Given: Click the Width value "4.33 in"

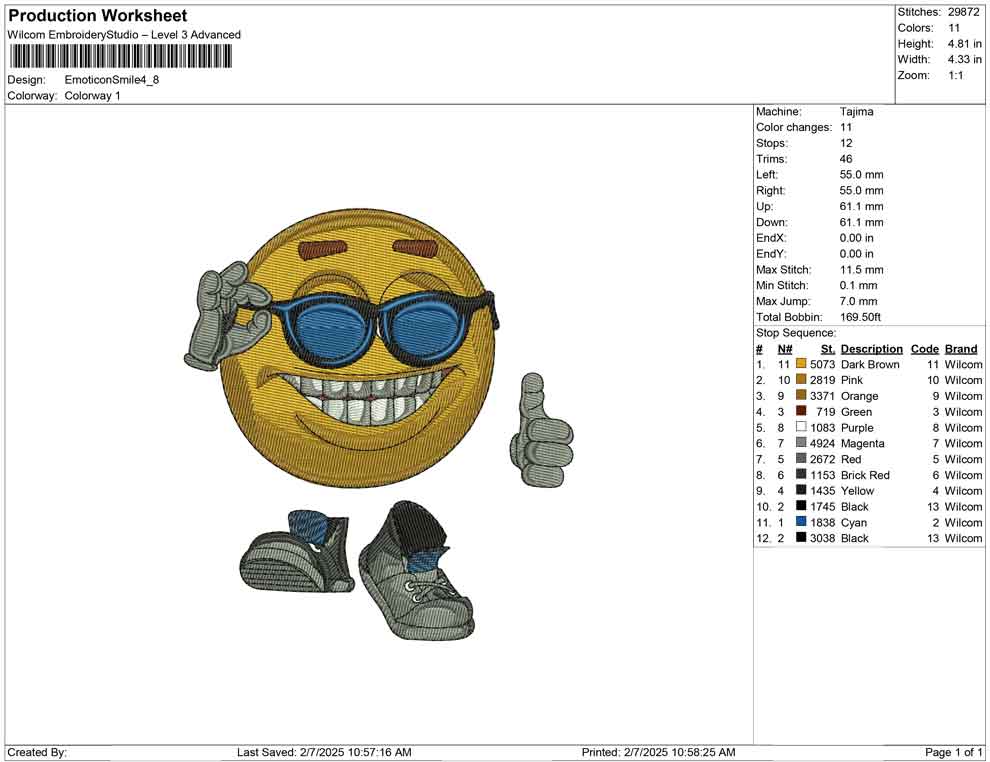Looking at the screenshot, I should (965, 59).
